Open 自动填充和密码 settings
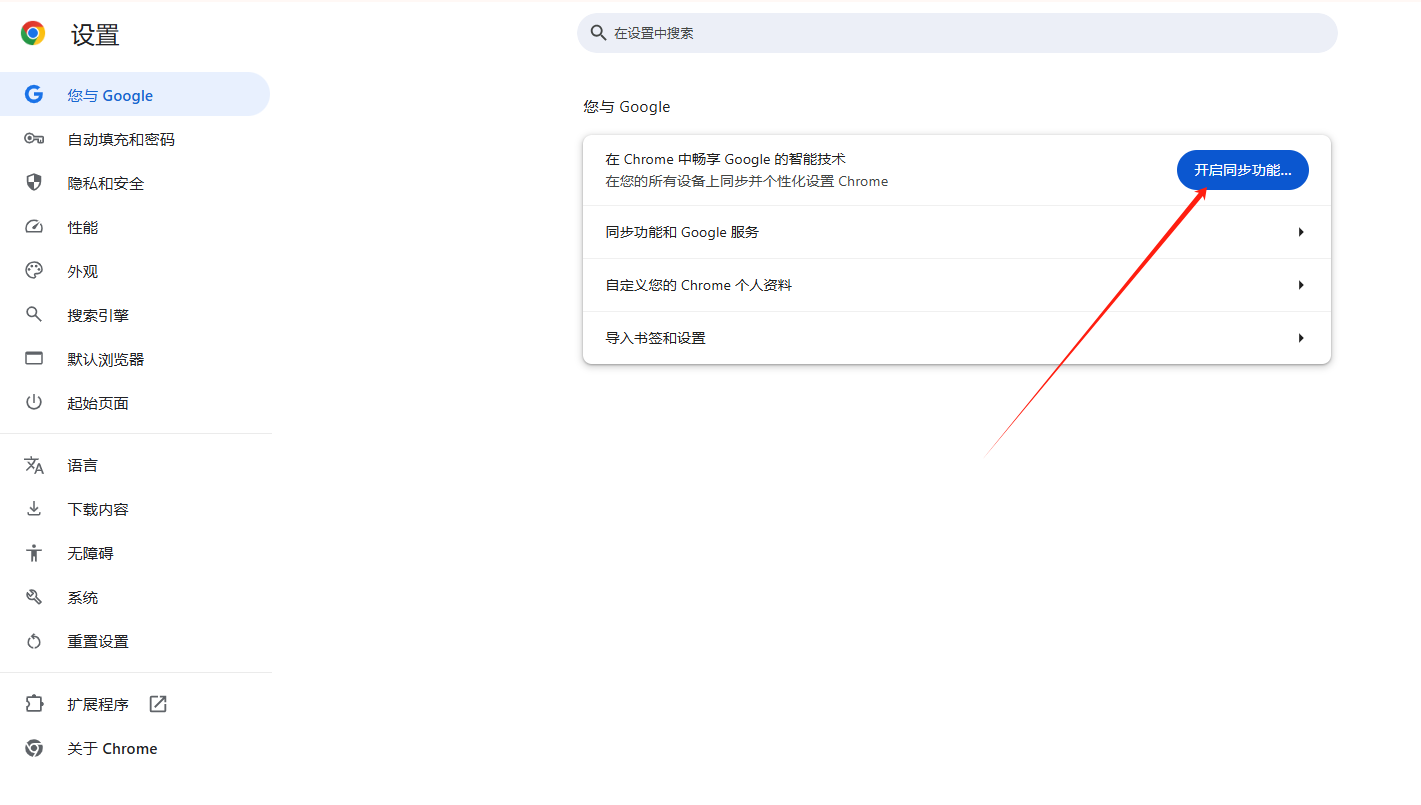 pyautogui.click(x=135, y=139)
